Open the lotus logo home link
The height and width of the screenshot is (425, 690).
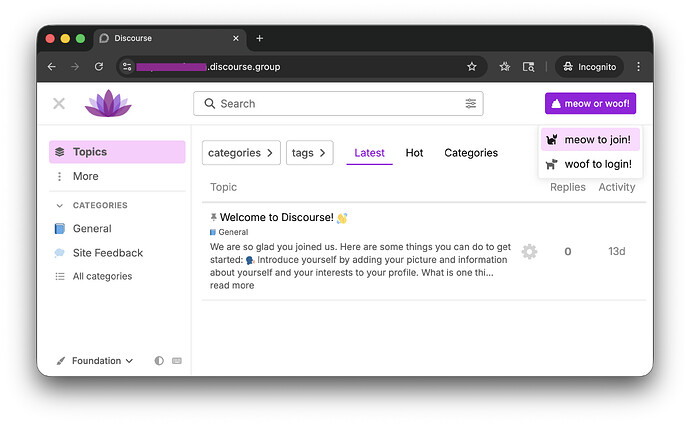click(x=108, y=103)
